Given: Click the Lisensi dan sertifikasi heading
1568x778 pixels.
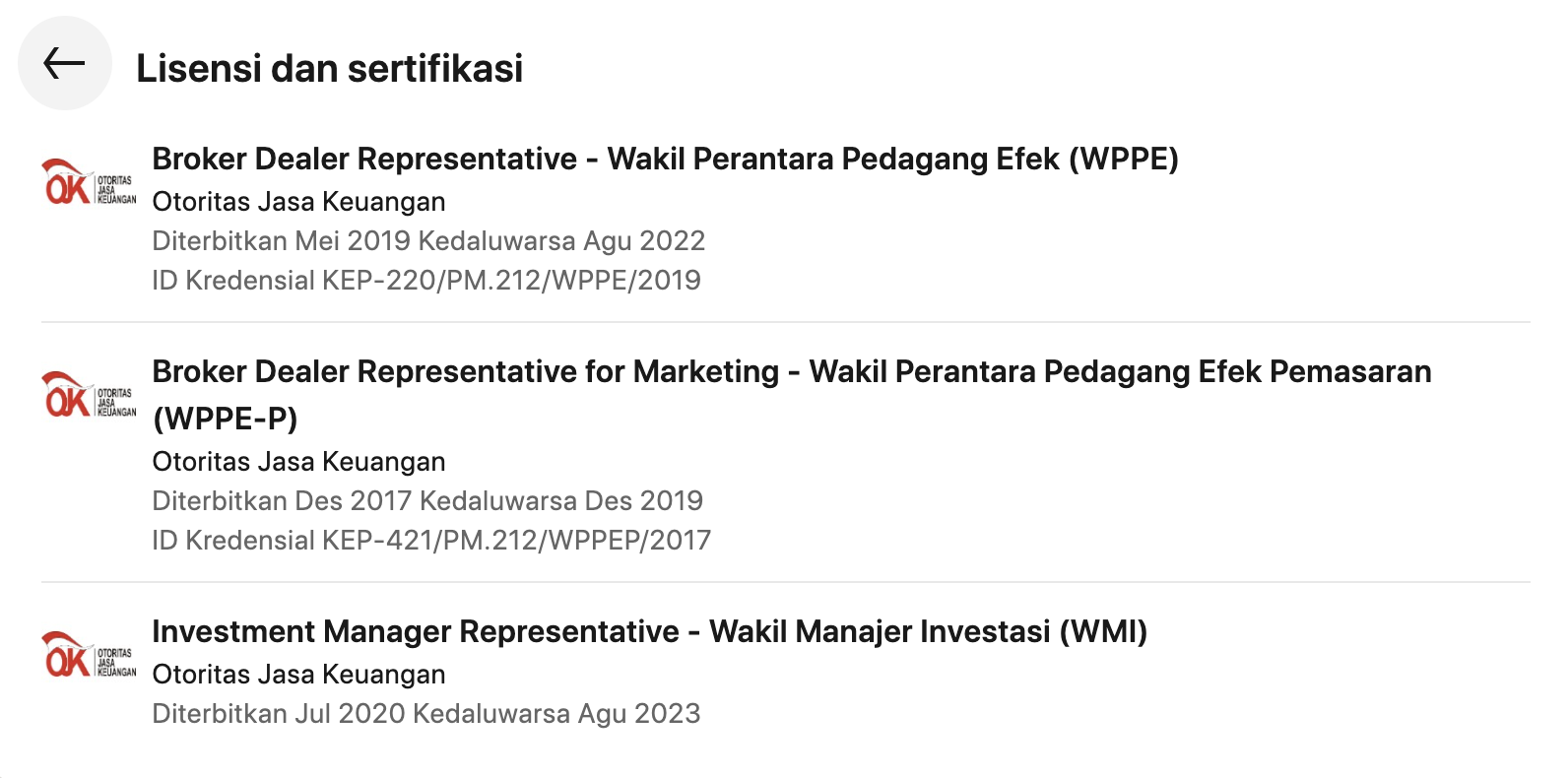Looking at the screenshot, I should pyautogui.click(x=332, y=68).
